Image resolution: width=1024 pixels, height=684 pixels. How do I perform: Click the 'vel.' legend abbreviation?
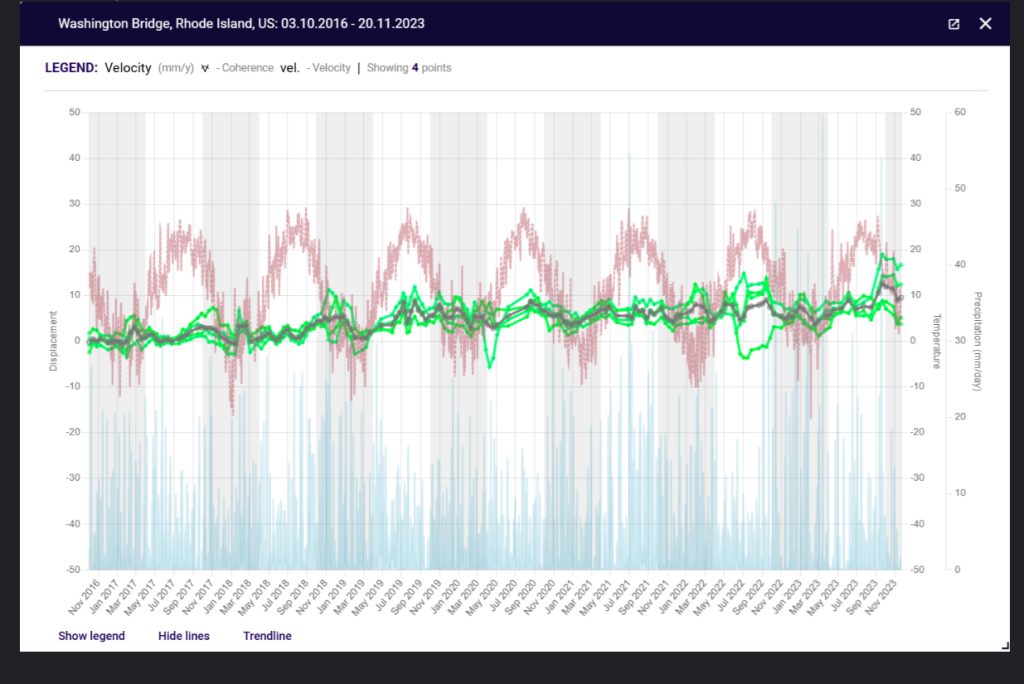coord(290,68)
